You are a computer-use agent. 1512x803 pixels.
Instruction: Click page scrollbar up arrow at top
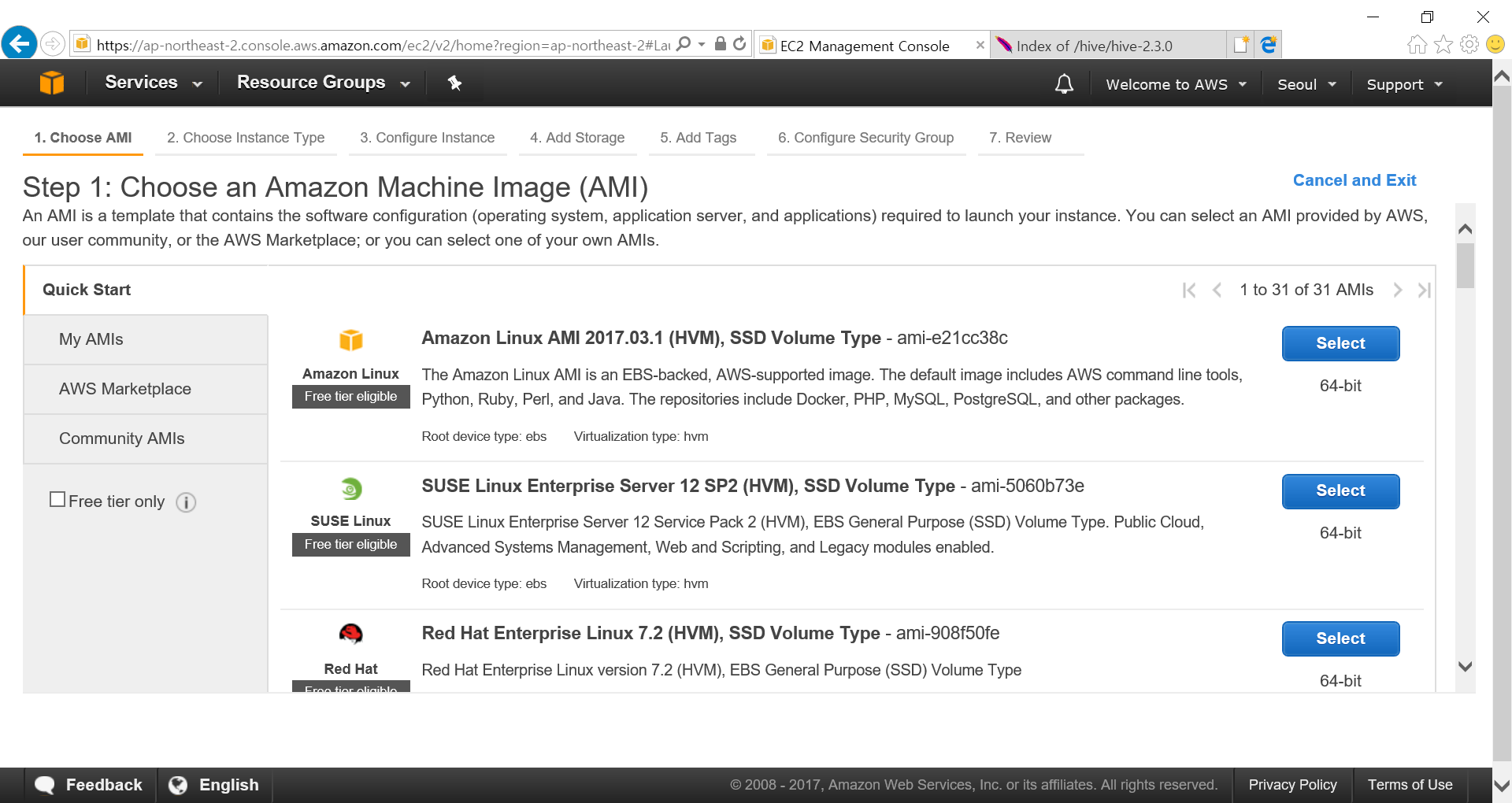[1502, 76]
